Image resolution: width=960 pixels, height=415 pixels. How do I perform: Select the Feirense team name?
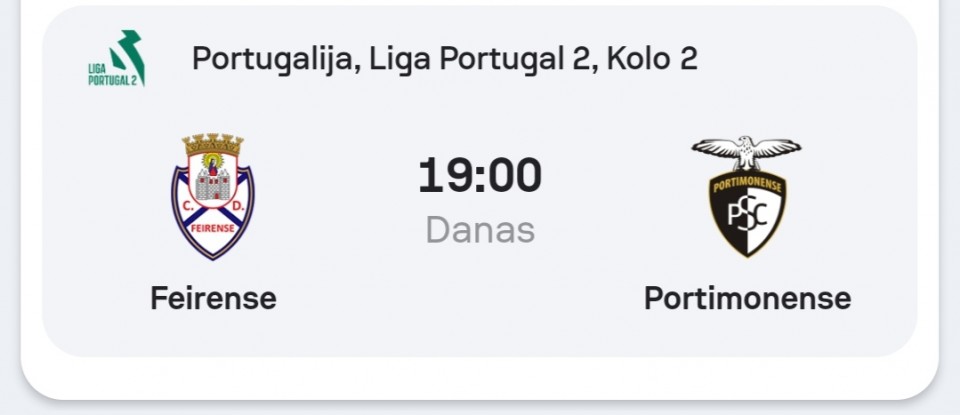(x=213, y=299)
